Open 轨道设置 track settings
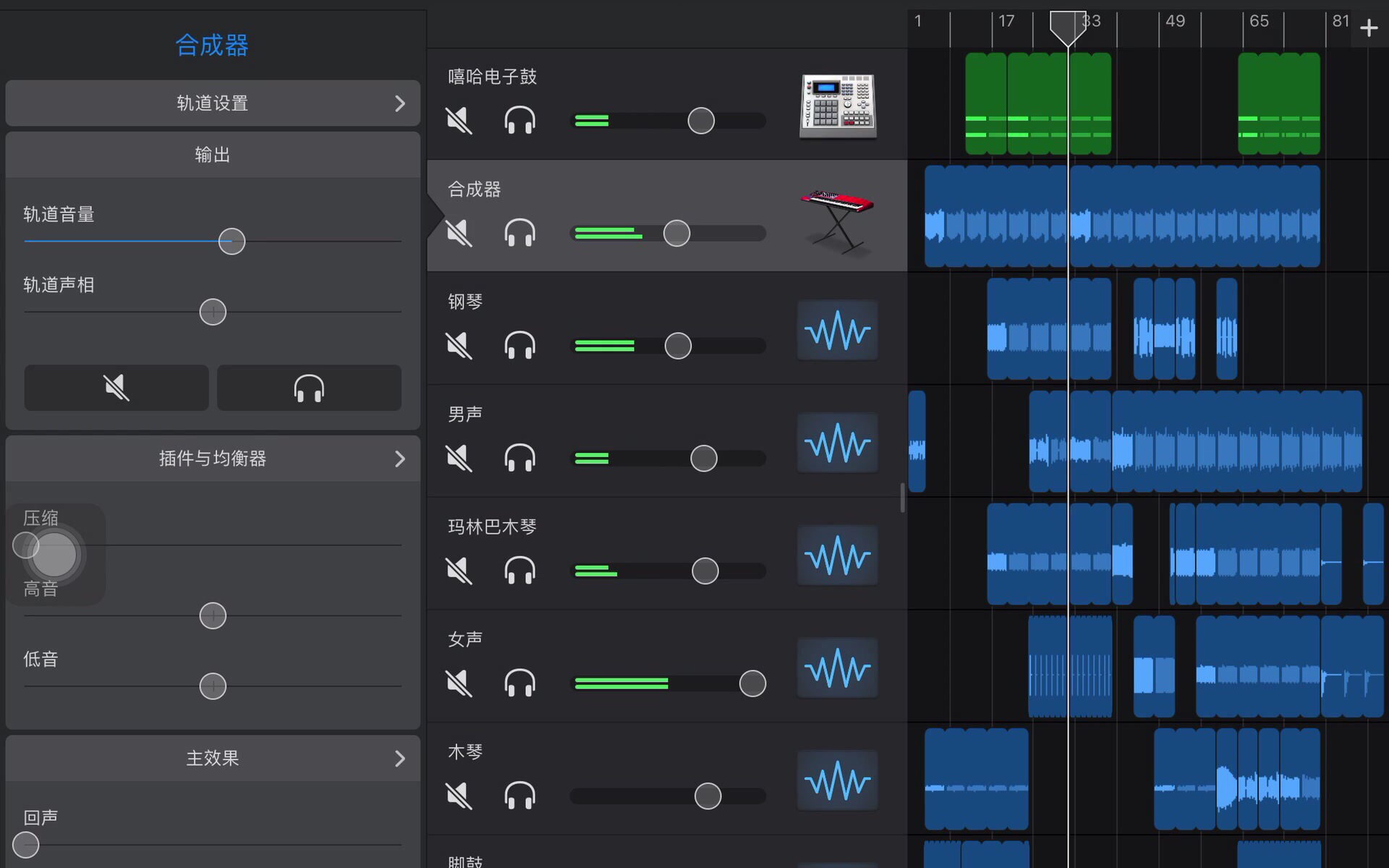The height and width of the screenshot is (868, 1389). (x=213, y=103)
